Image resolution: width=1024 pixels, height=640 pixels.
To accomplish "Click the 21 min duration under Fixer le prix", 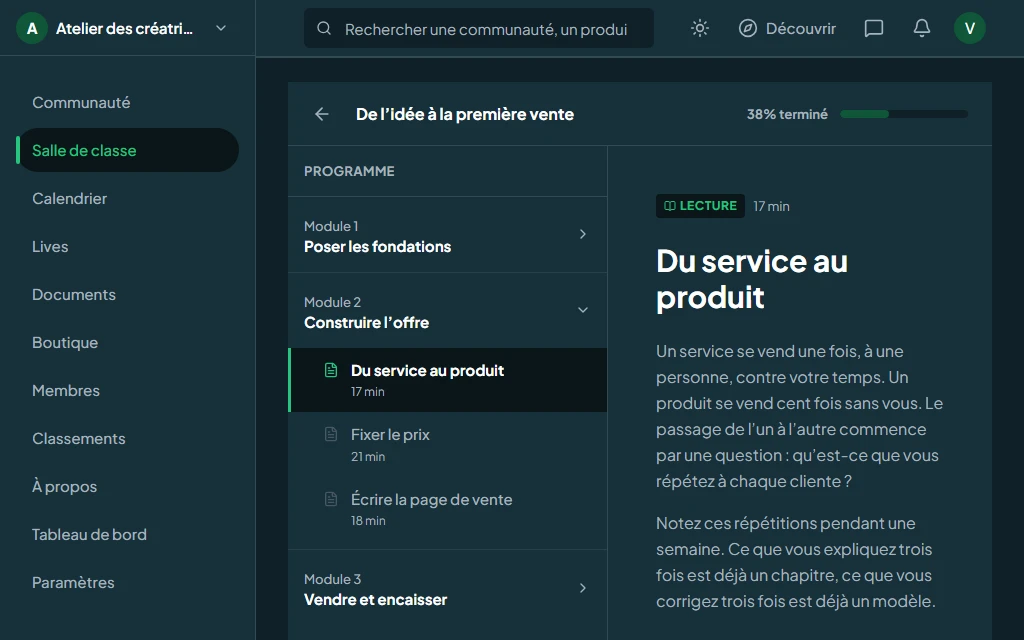I will (368, 456).
